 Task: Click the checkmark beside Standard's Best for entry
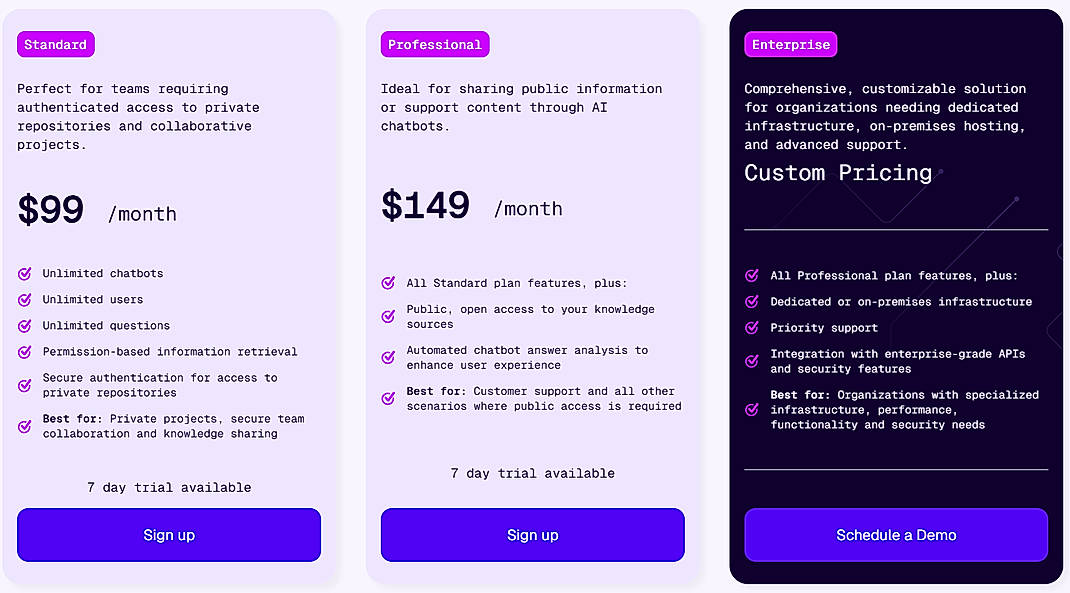[x=24, y=425]
